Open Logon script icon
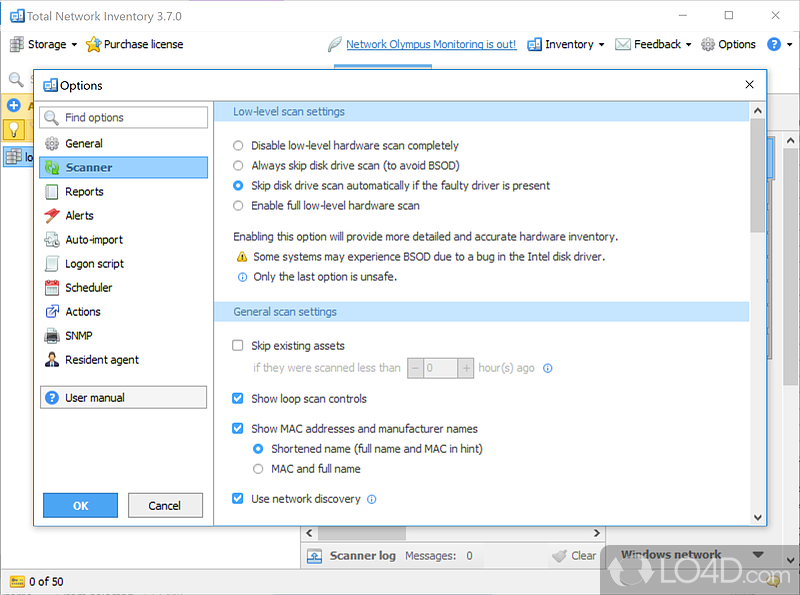 pos(52,263)
